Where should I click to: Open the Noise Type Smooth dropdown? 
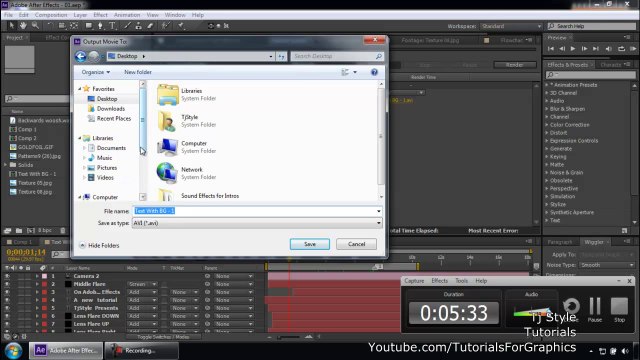(x=607, y=265)
